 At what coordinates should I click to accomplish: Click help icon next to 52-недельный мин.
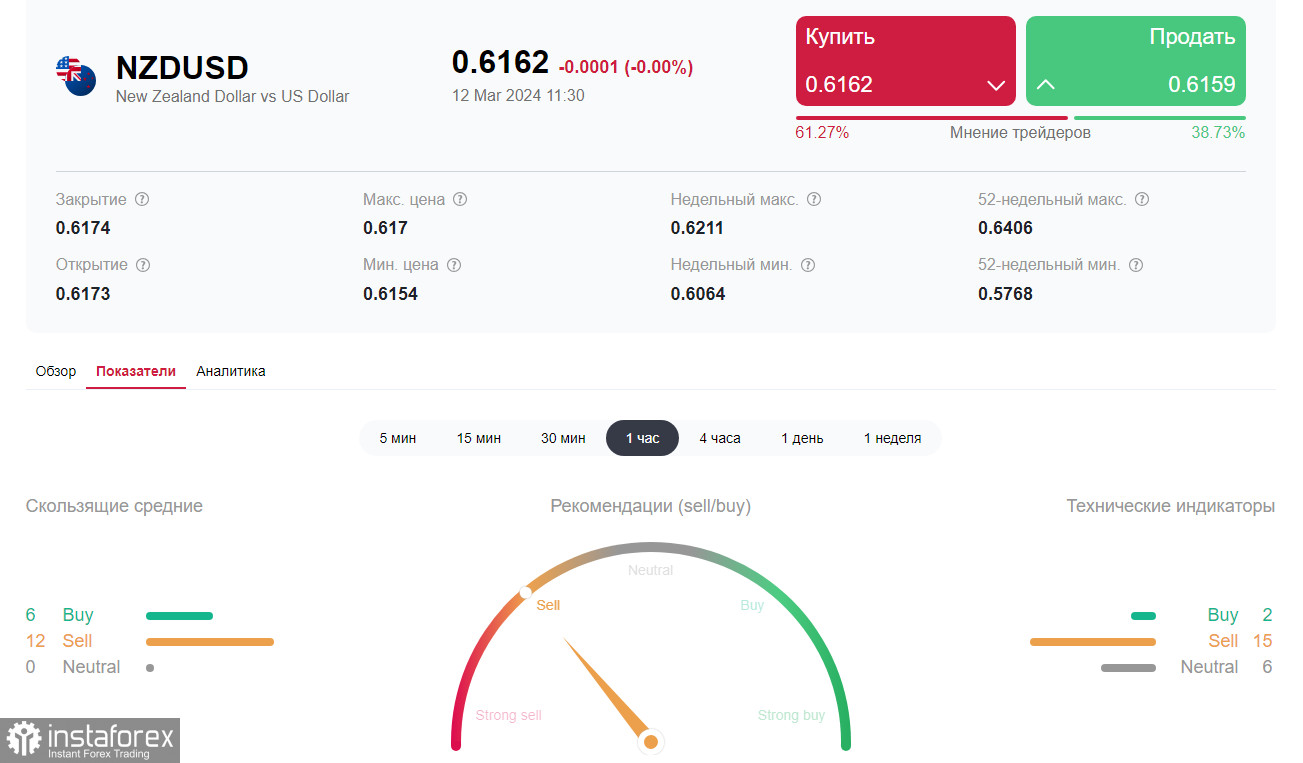(1136, 265)
